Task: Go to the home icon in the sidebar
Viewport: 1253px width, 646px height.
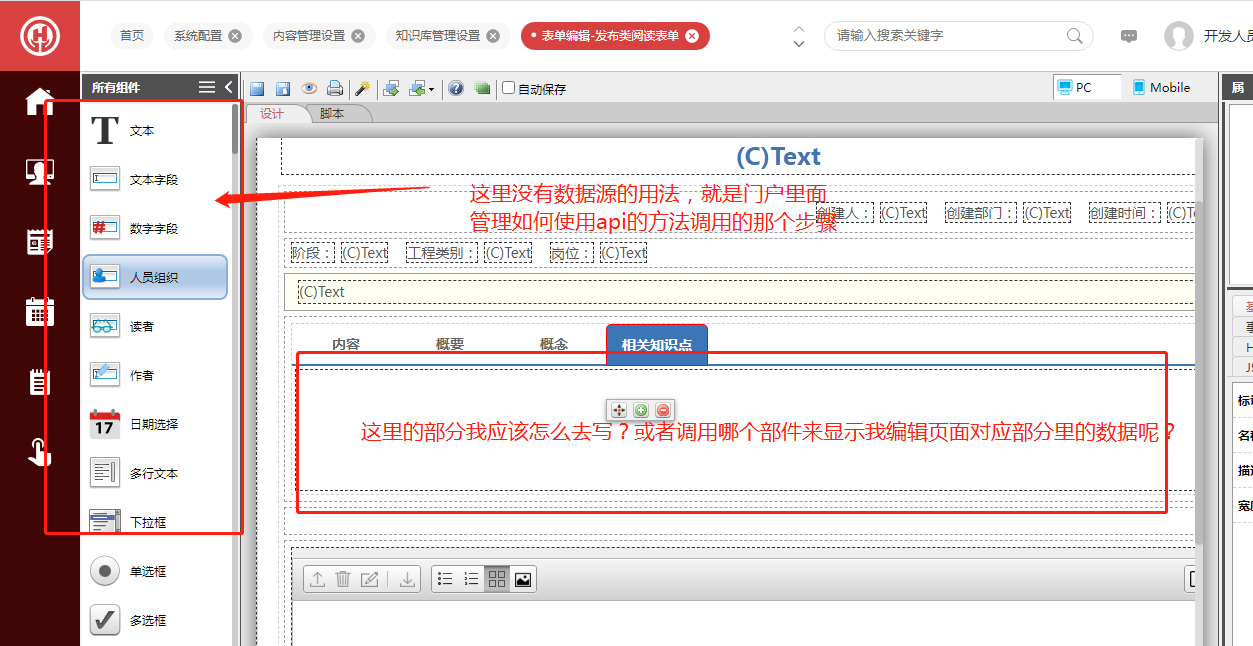Action: point(40,101)
